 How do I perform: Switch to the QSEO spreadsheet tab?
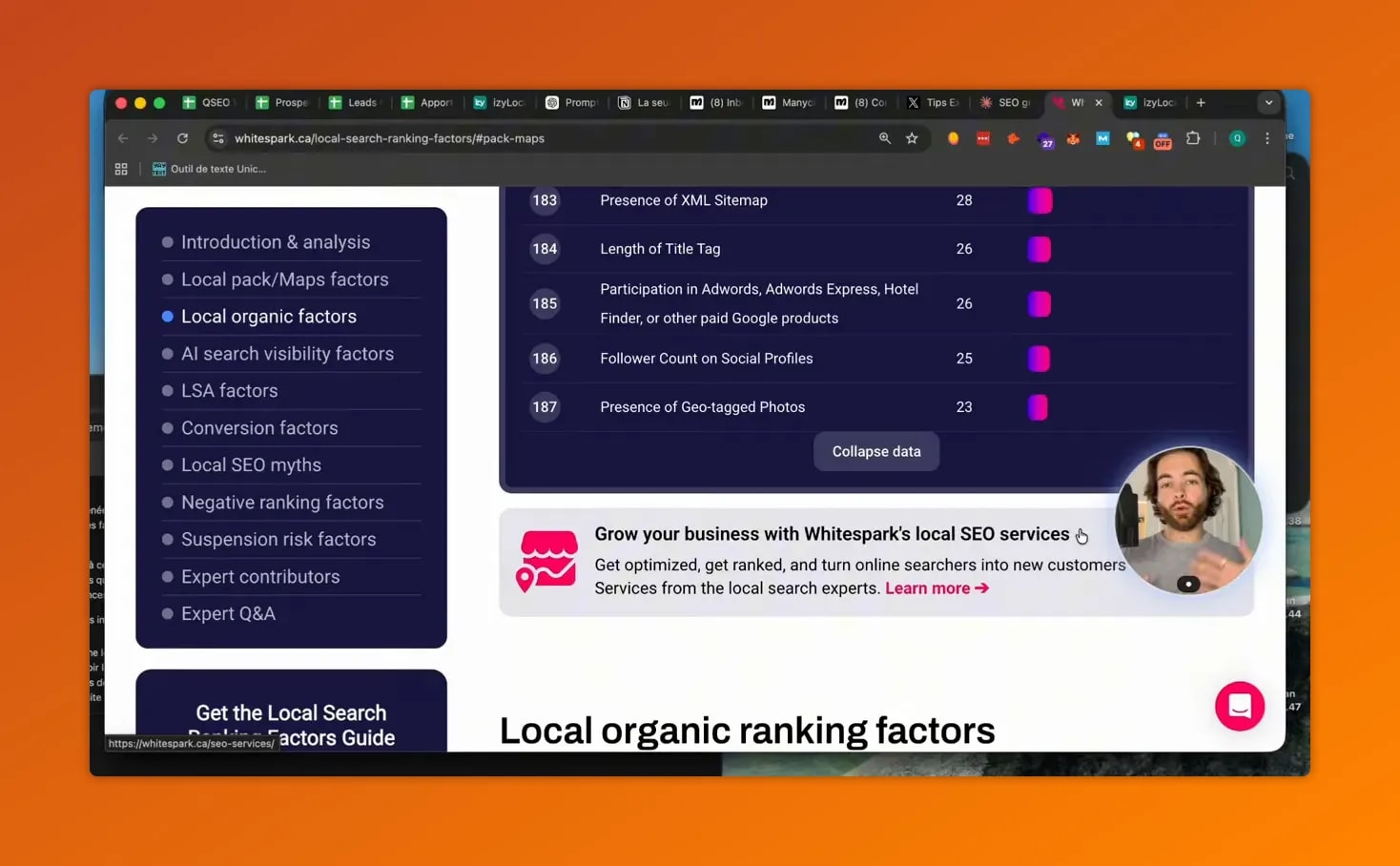207,103
